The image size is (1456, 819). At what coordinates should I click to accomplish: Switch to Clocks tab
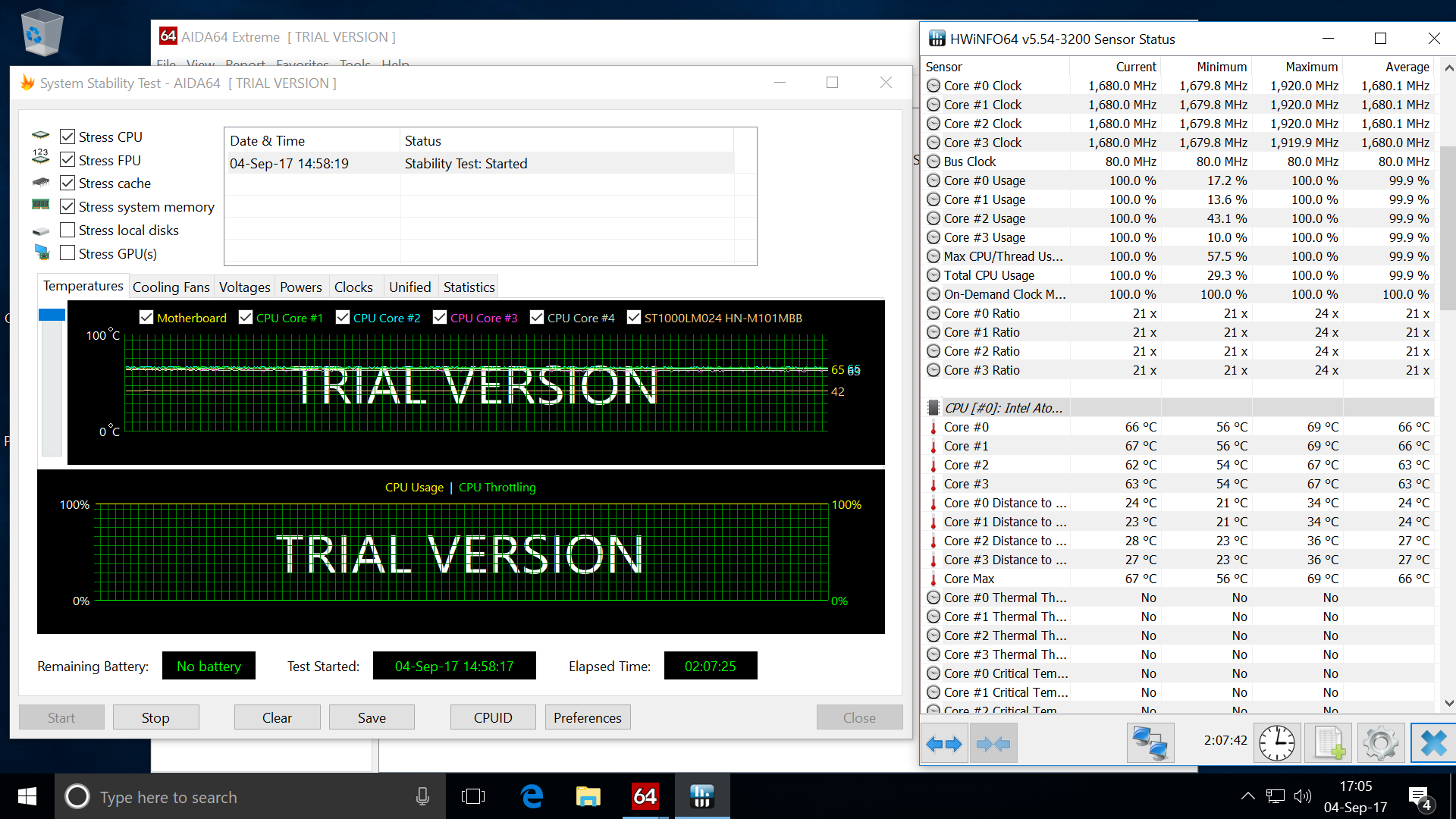353,287
